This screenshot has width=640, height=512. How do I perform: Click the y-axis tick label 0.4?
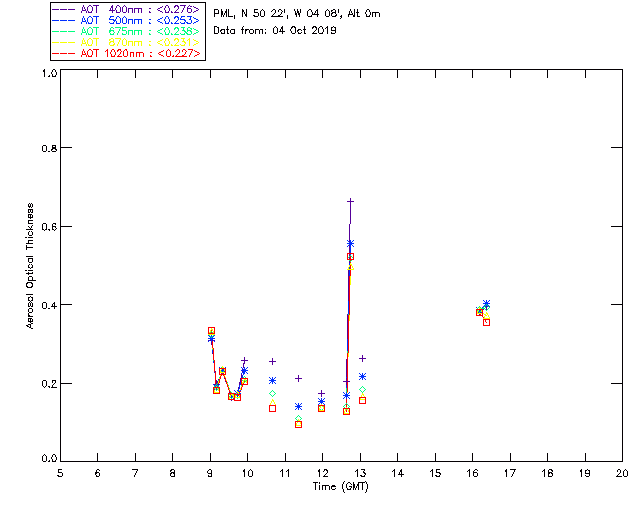[49, 305]
